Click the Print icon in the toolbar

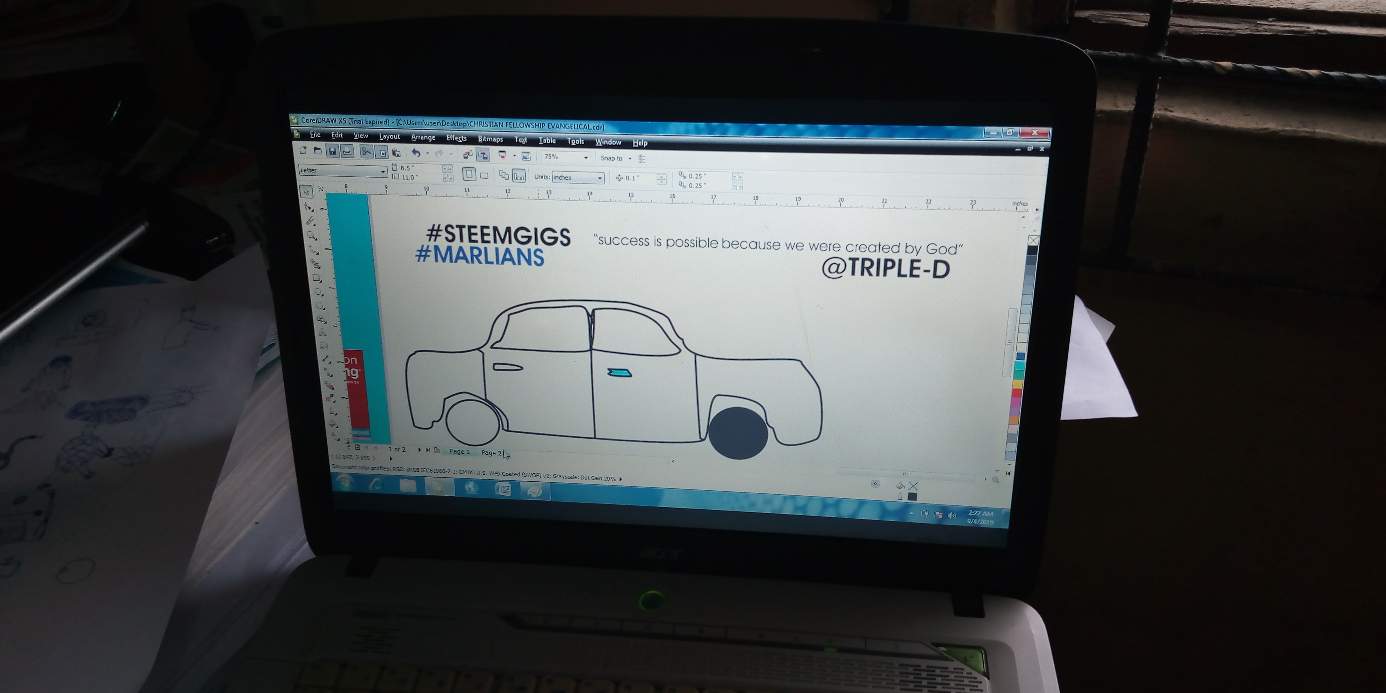point(347,152)
